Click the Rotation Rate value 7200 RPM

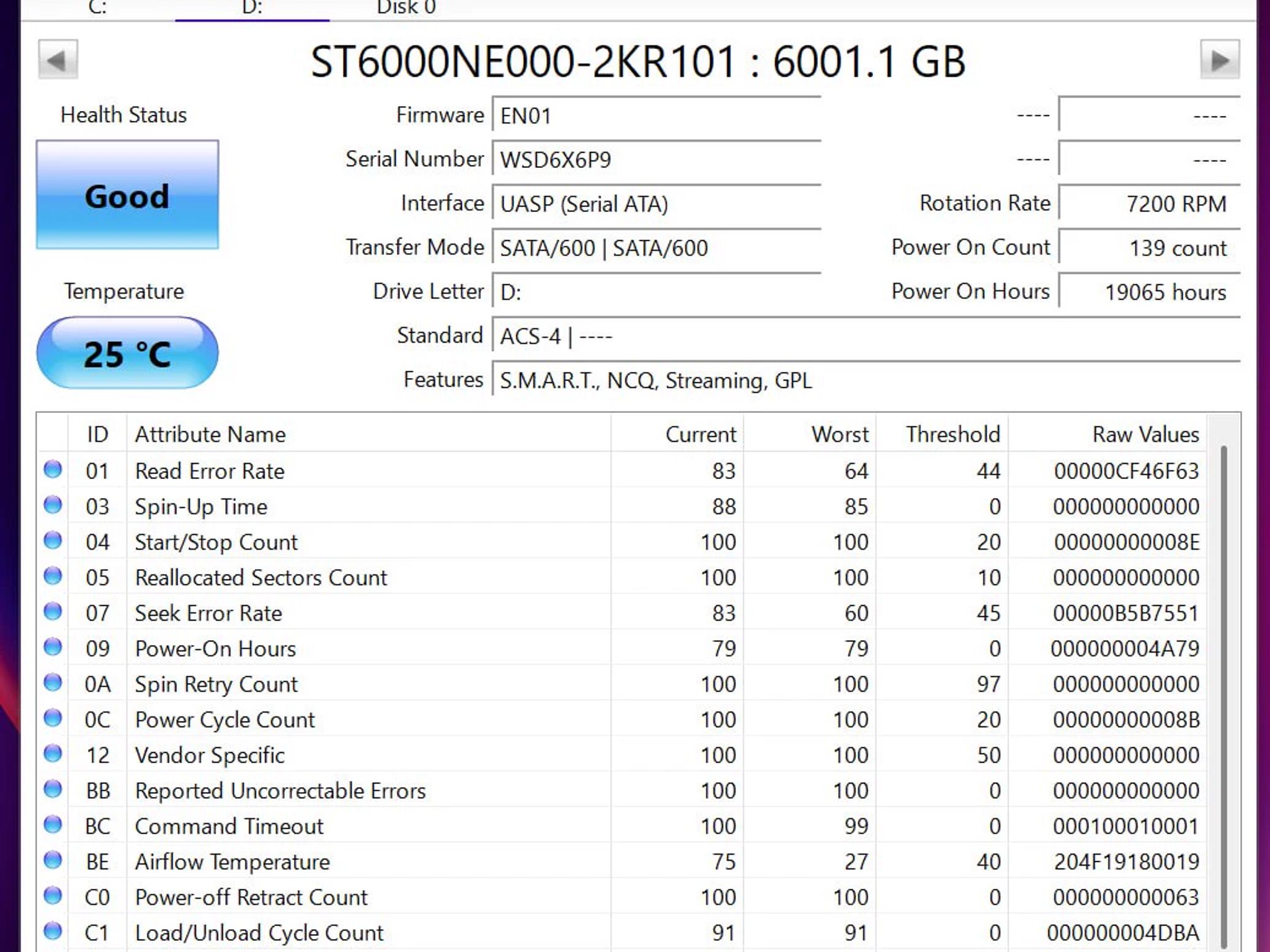click(1149, 203)
